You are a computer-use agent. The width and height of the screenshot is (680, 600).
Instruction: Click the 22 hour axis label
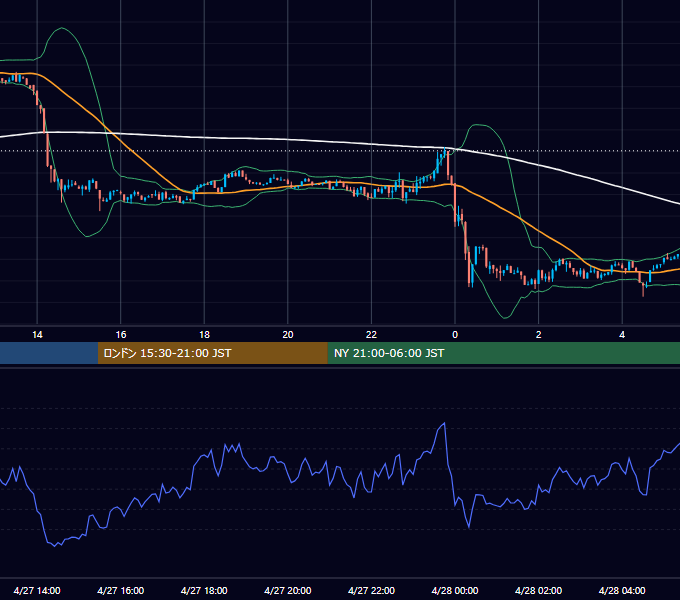(x=371, y=335)
